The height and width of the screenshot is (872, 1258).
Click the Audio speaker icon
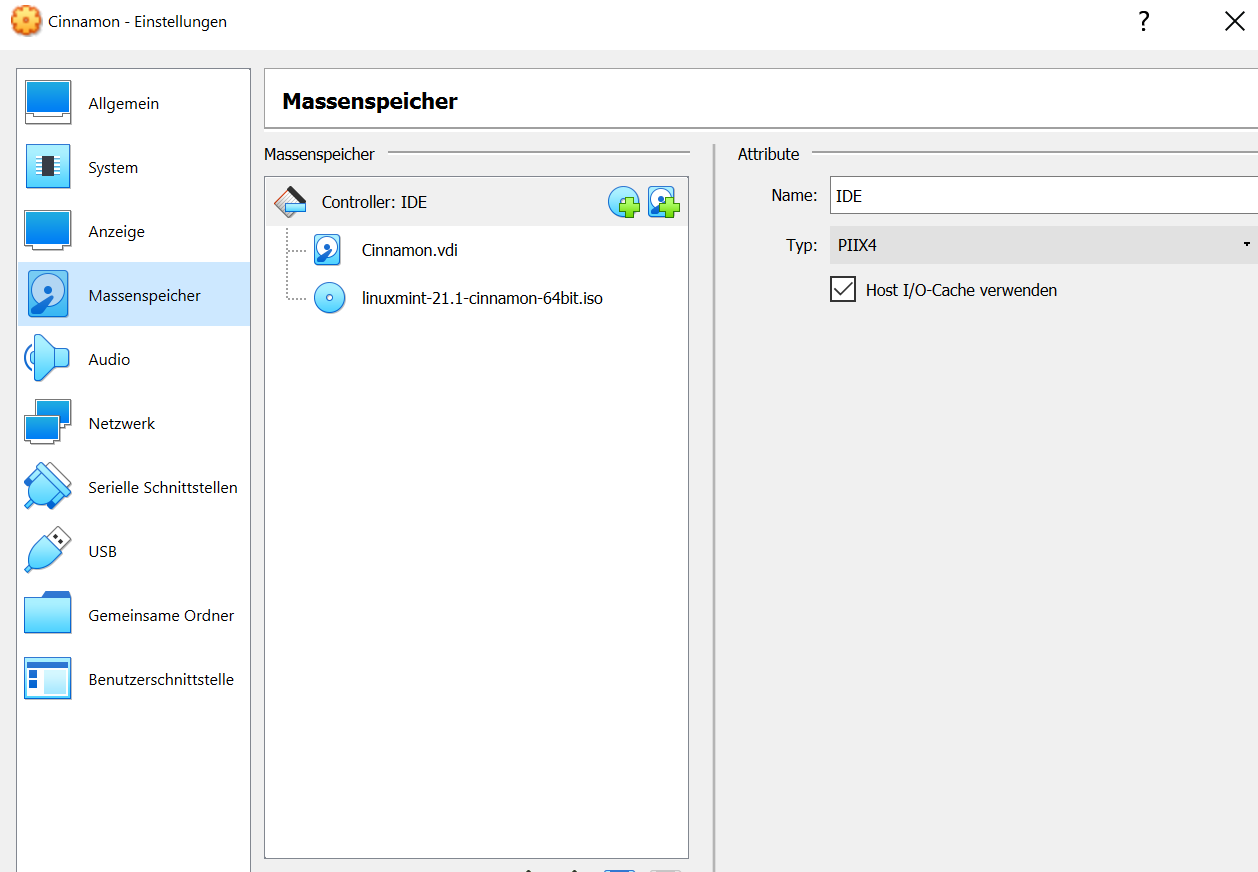pos(47,358)
